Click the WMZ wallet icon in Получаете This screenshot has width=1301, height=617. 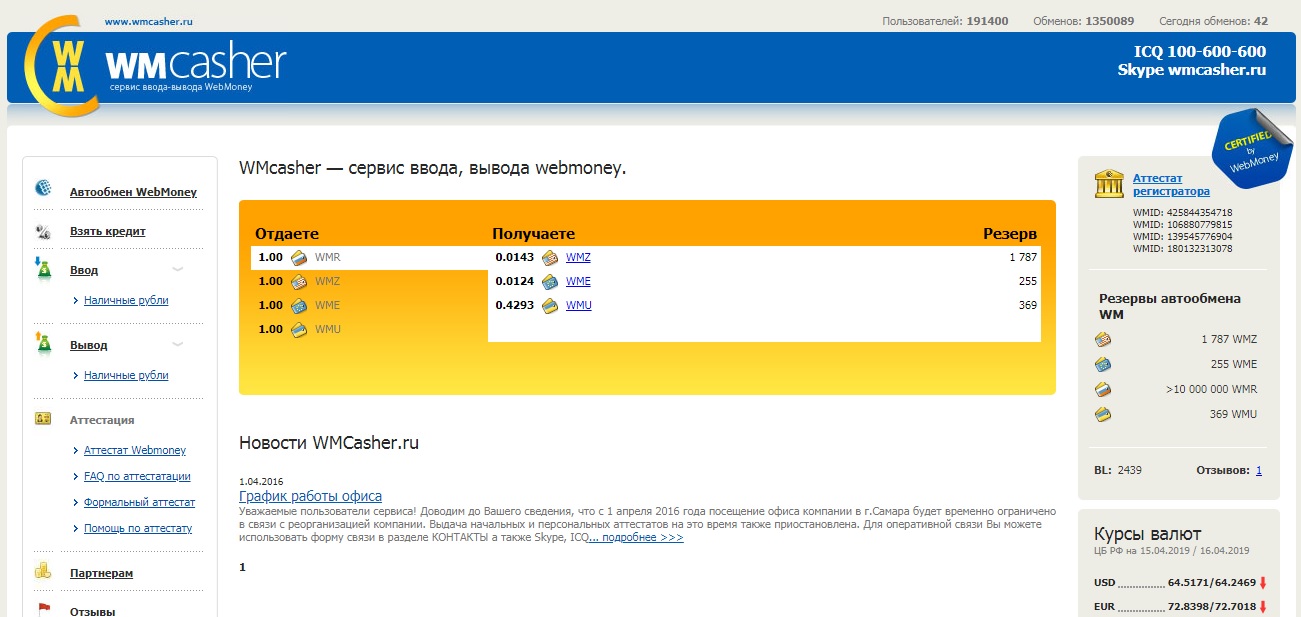[549, 257]
